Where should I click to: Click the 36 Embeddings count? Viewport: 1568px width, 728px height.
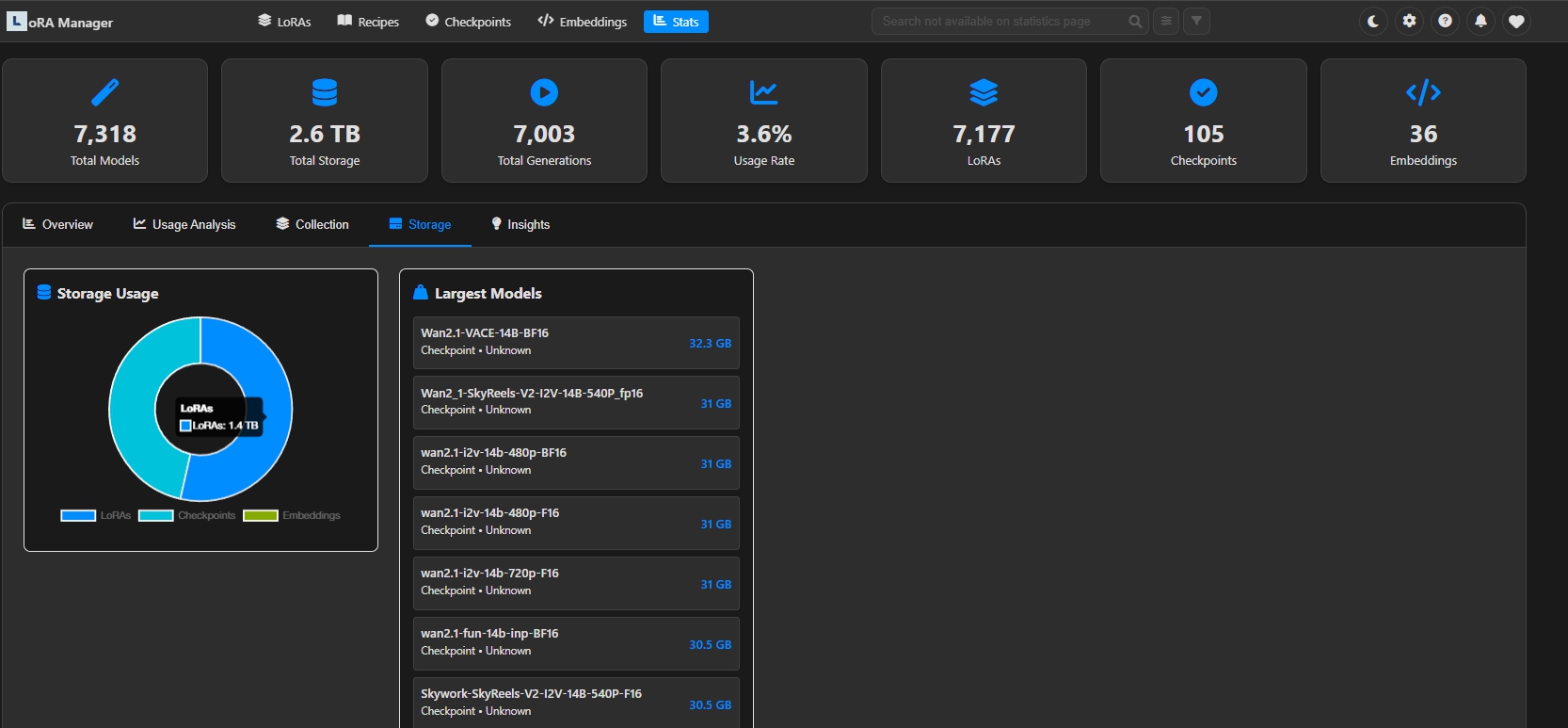tap(1423, 134)
